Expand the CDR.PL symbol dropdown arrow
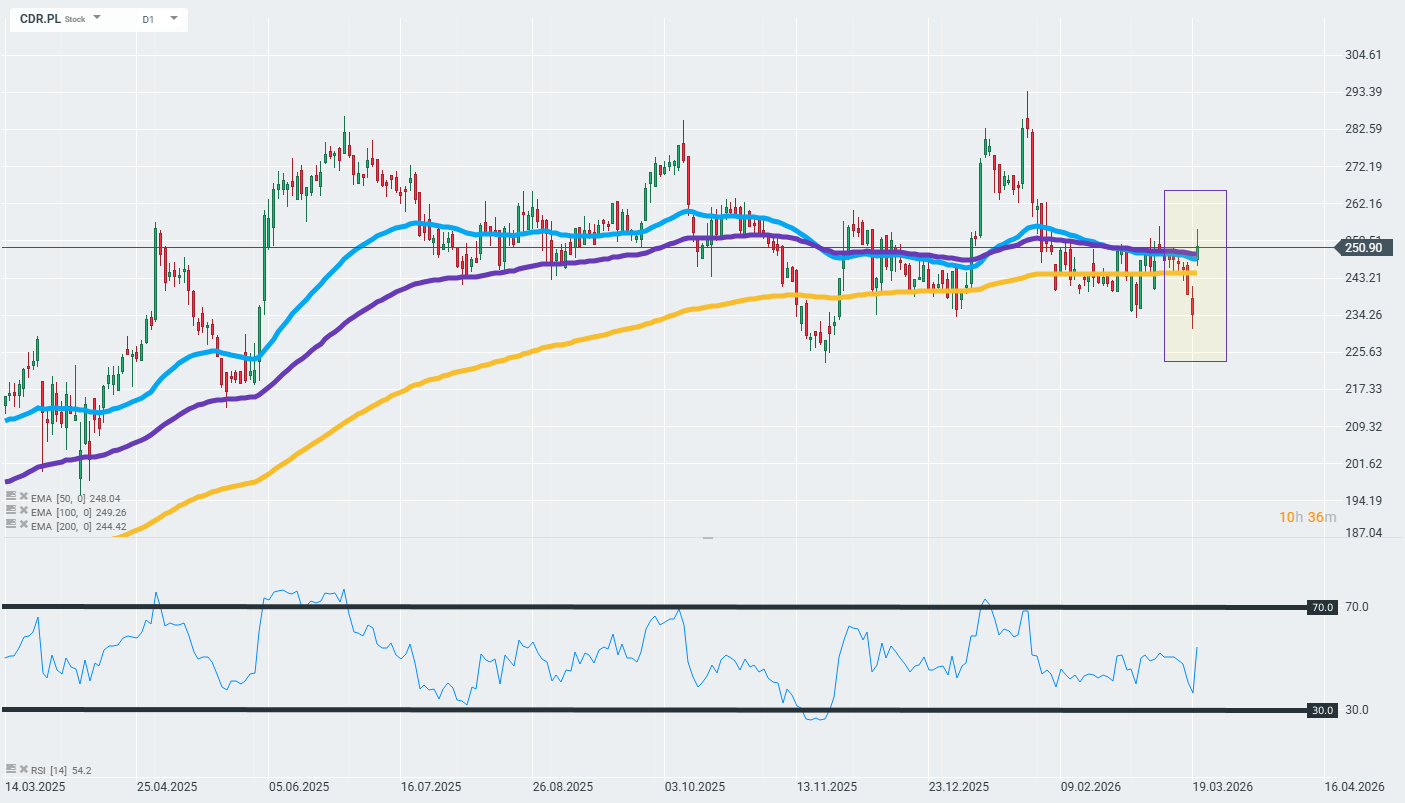Screen dimensions: 1405x803 pos(97,18)
